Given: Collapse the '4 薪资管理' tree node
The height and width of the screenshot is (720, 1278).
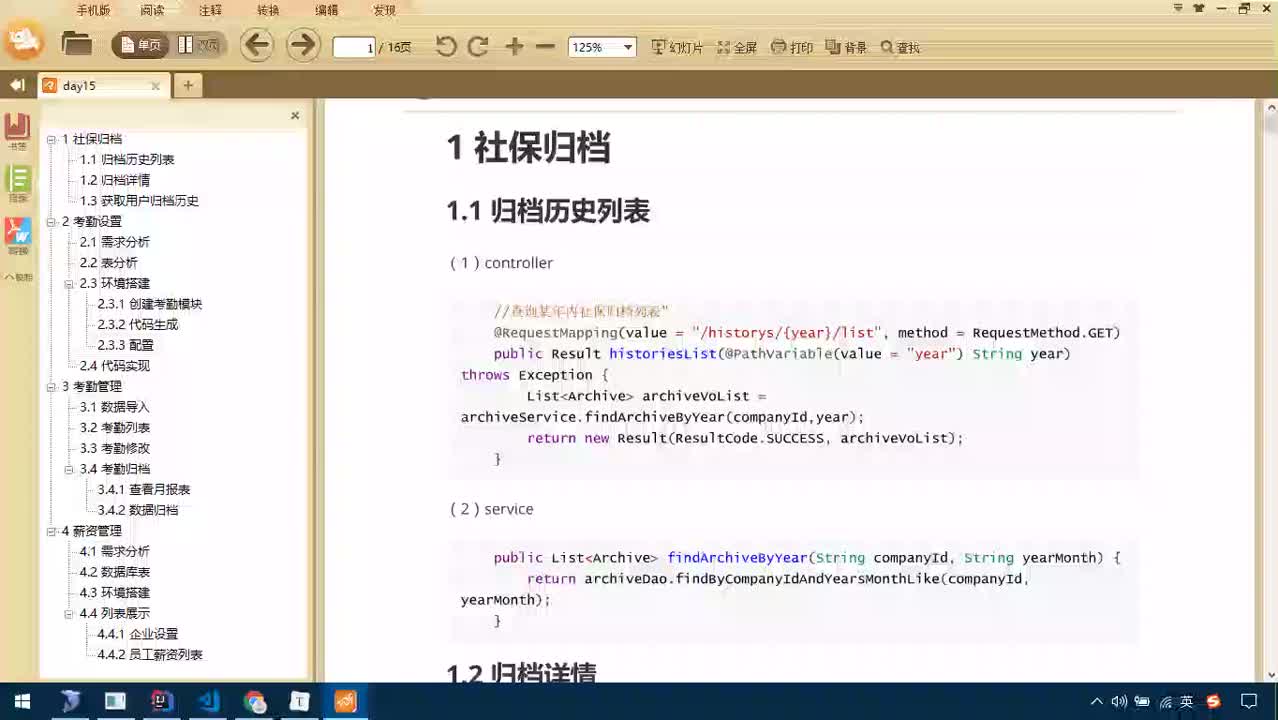Looking at the screenshot, I should pyautogui.click(x=51, y=531).
